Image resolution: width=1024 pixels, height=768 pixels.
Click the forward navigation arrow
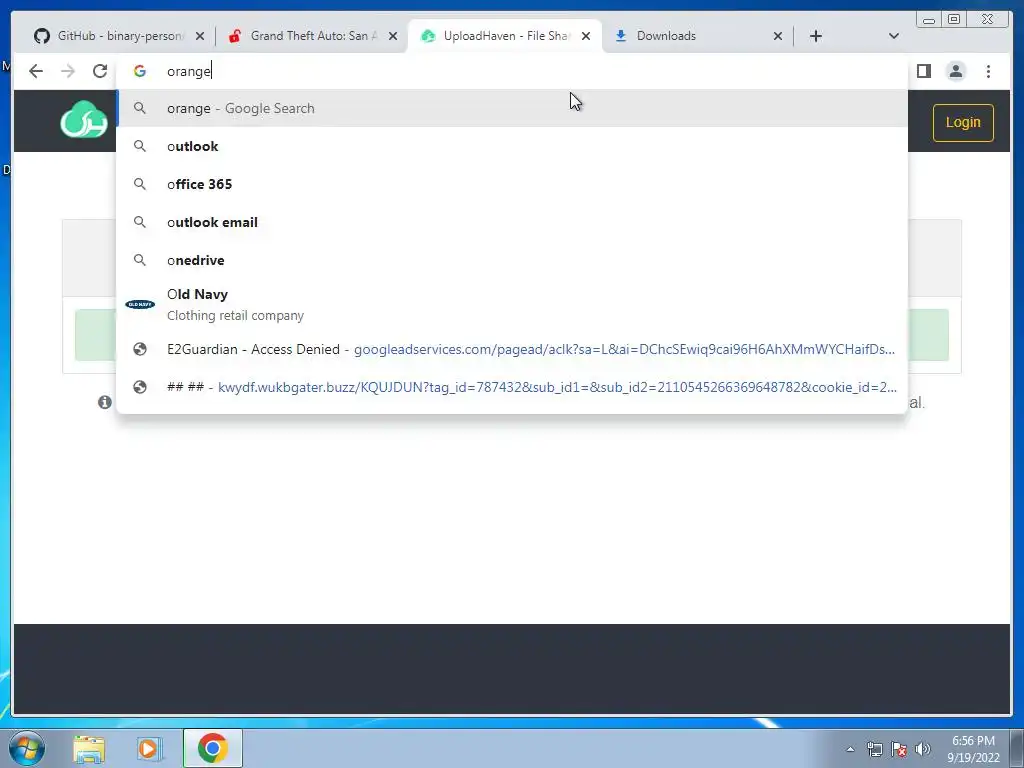pos(68,71)
